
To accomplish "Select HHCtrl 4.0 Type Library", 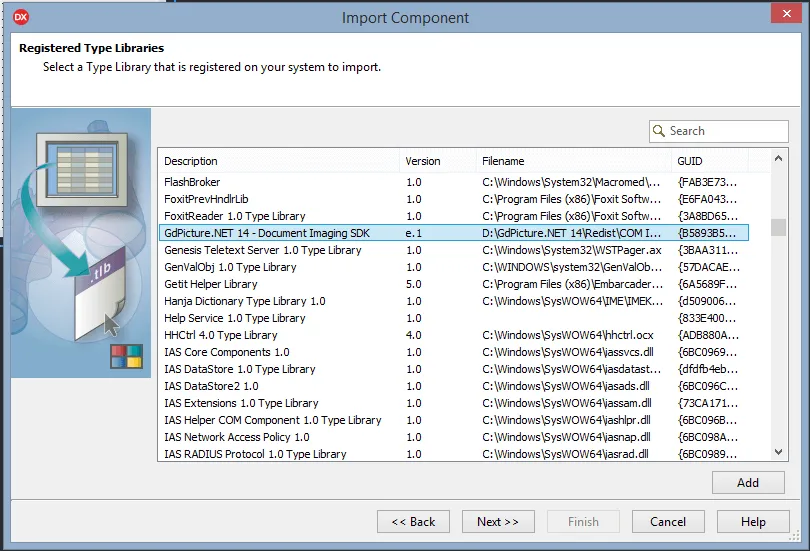I will [x=454, y=335].
